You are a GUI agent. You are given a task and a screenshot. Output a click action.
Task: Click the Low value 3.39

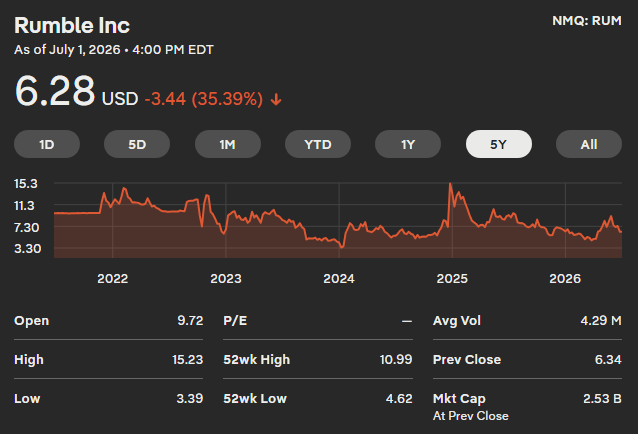pos(190,398)
